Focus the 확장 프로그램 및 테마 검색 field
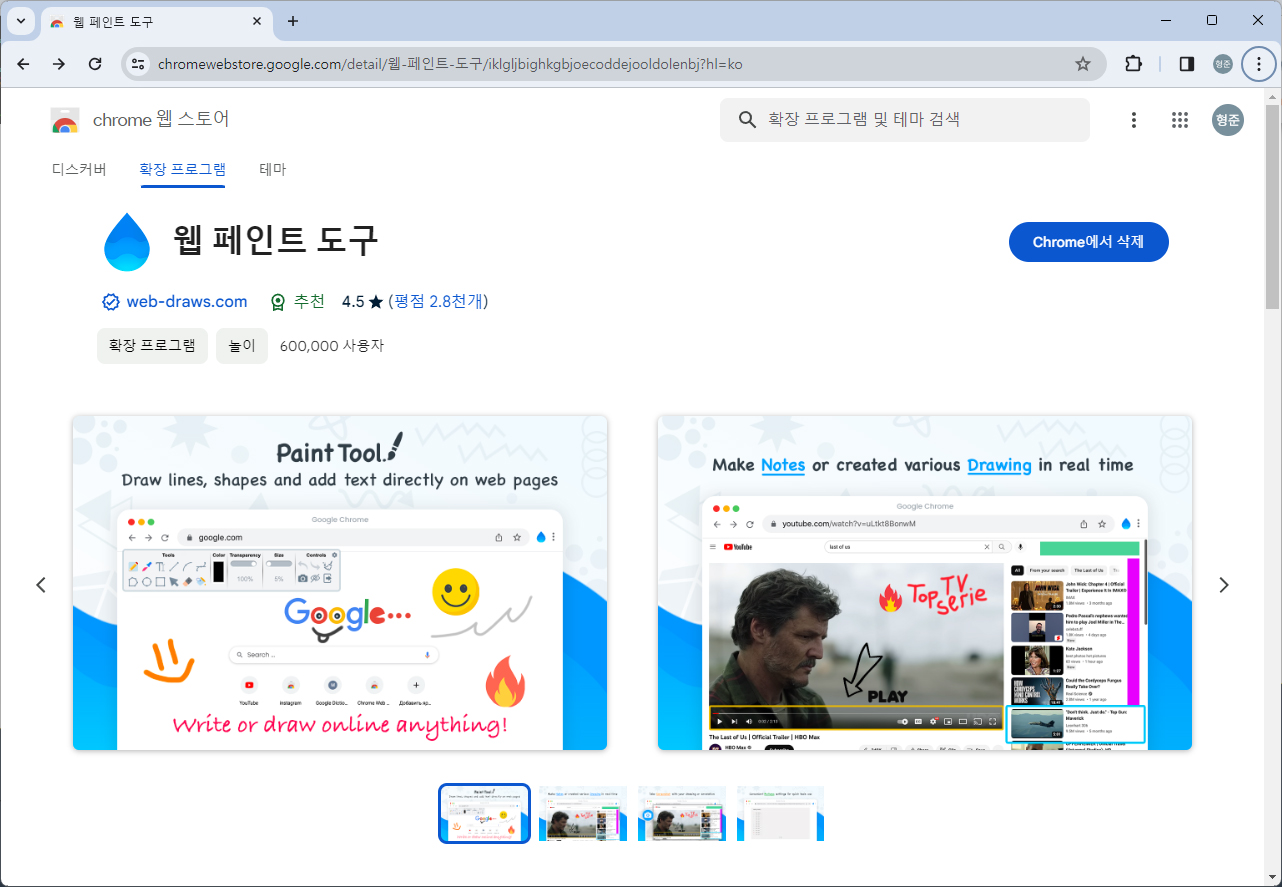Image resolution: width=1282 pixels, height=887 pixels. pos(904,120)
